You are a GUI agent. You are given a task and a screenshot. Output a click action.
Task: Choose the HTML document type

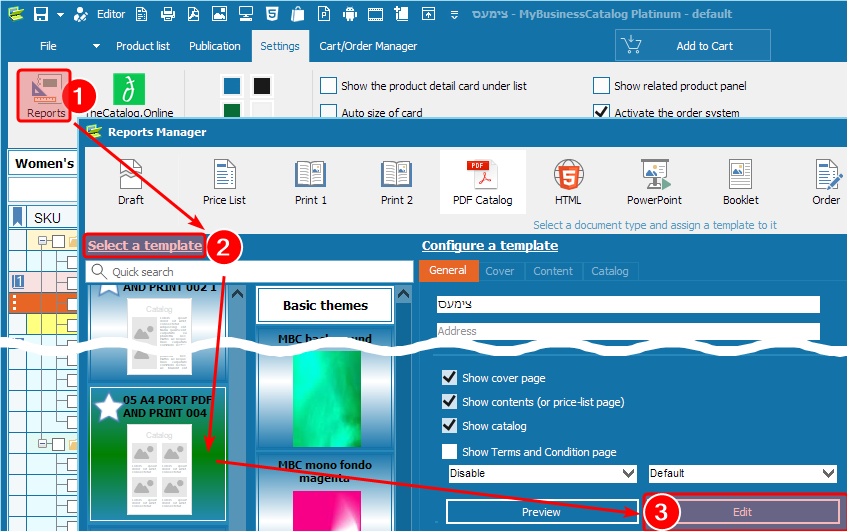[x=568, y=181]
